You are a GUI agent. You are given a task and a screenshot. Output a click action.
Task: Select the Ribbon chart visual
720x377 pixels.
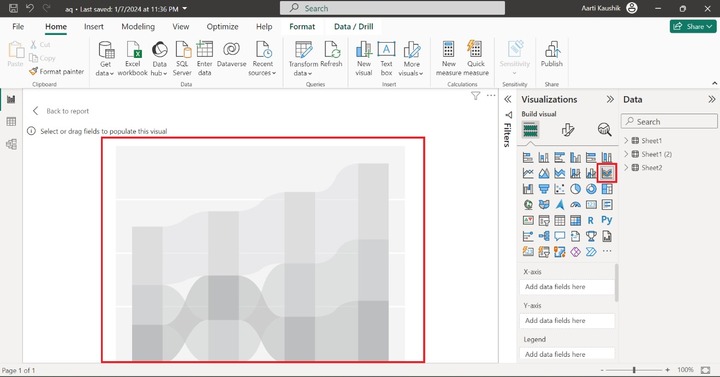coord(607,173)
